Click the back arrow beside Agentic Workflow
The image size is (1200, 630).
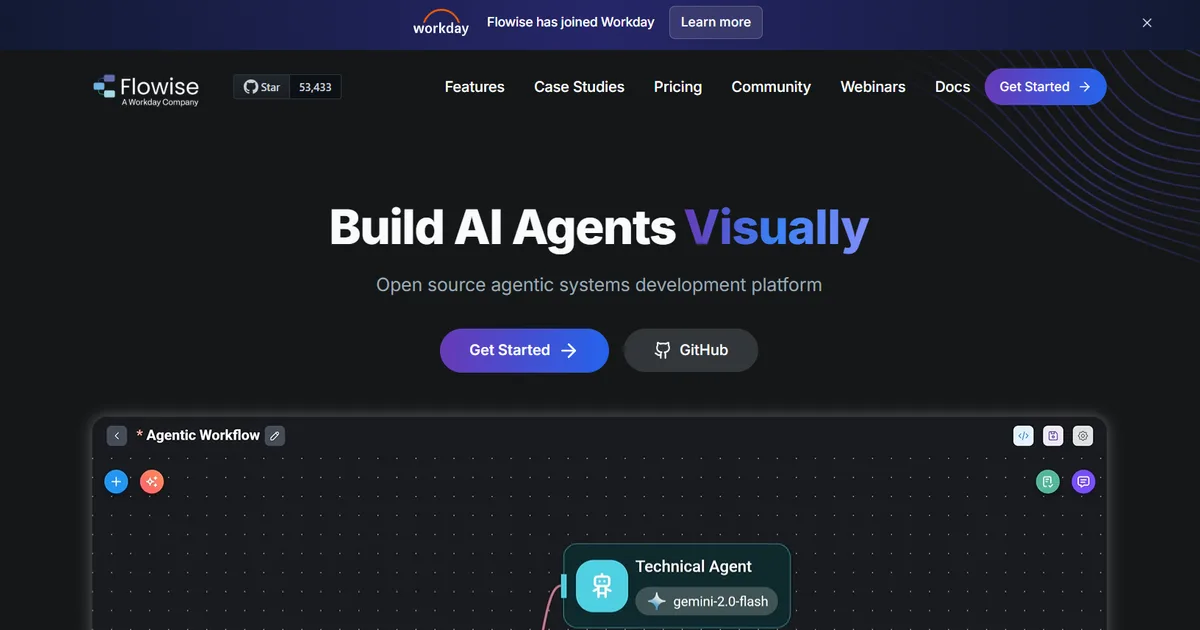[x=117, y=436]
